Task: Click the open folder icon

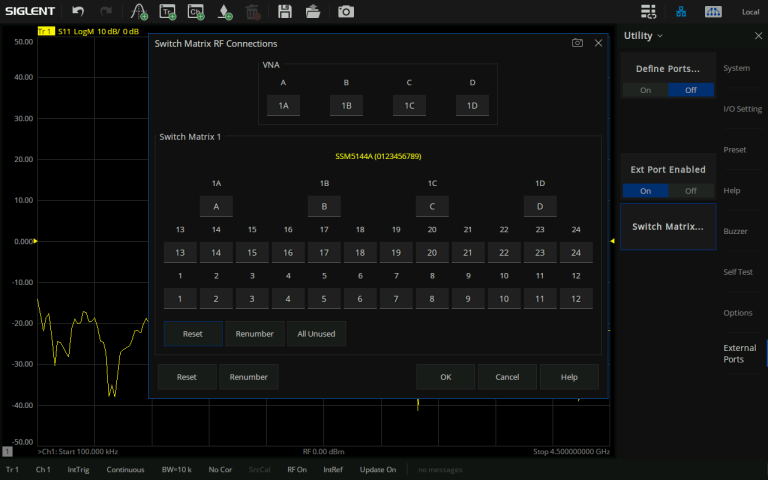Action: tap(313, 12)
